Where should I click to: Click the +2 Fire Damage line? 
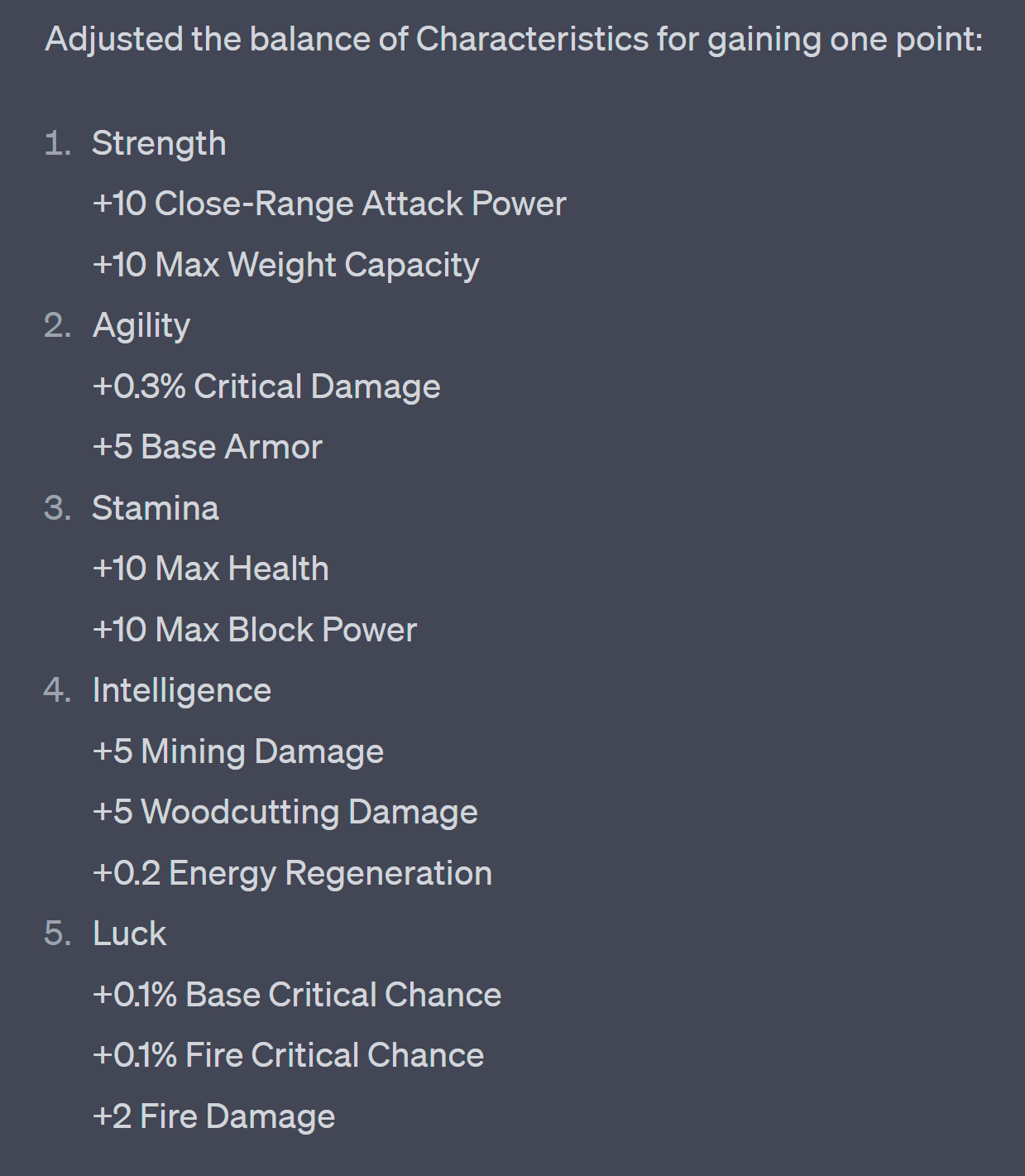pyautogui.click(x=213, y=1116)
